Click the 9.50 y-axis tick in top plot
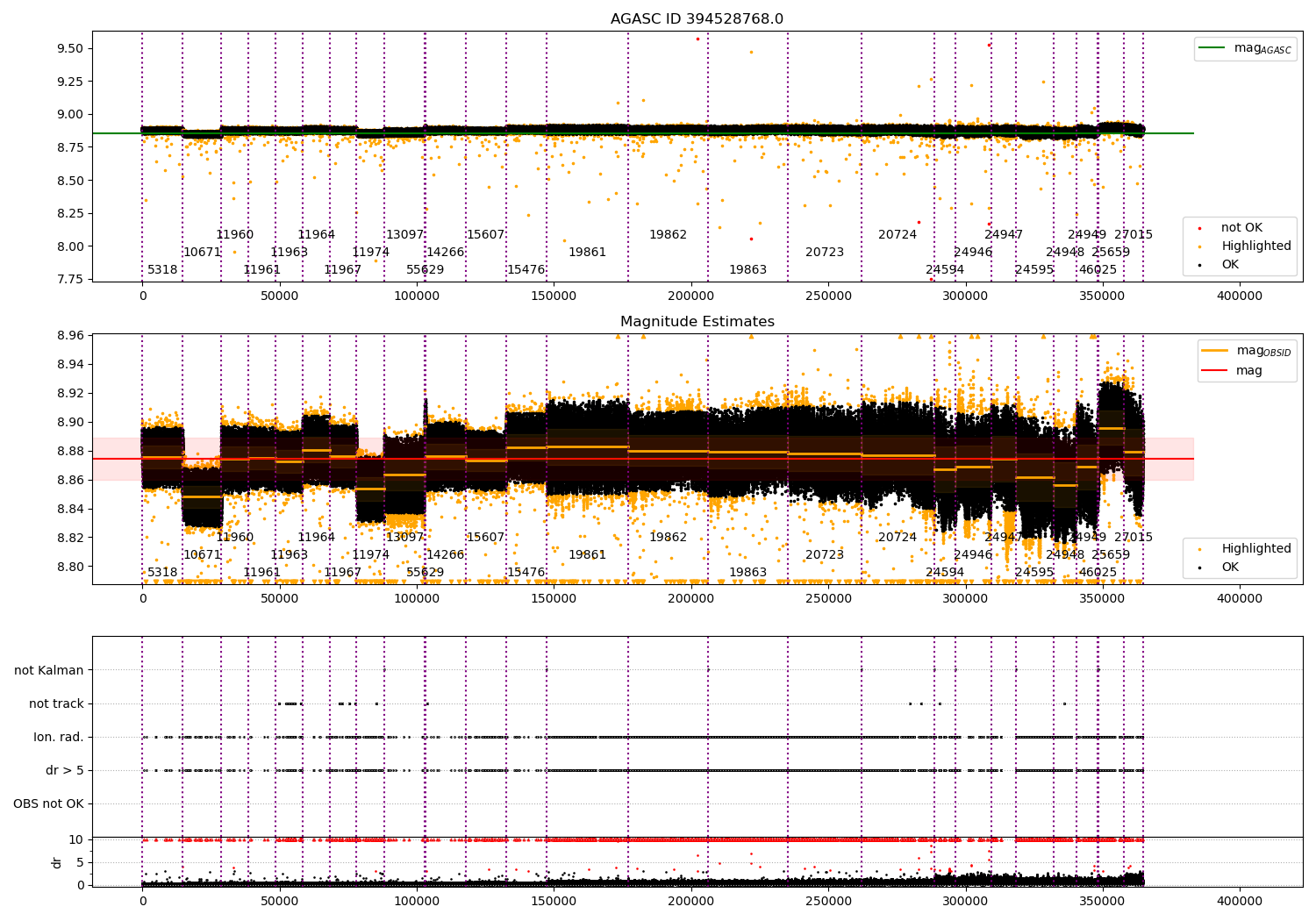1316x921 pixels. pos(70,49)
